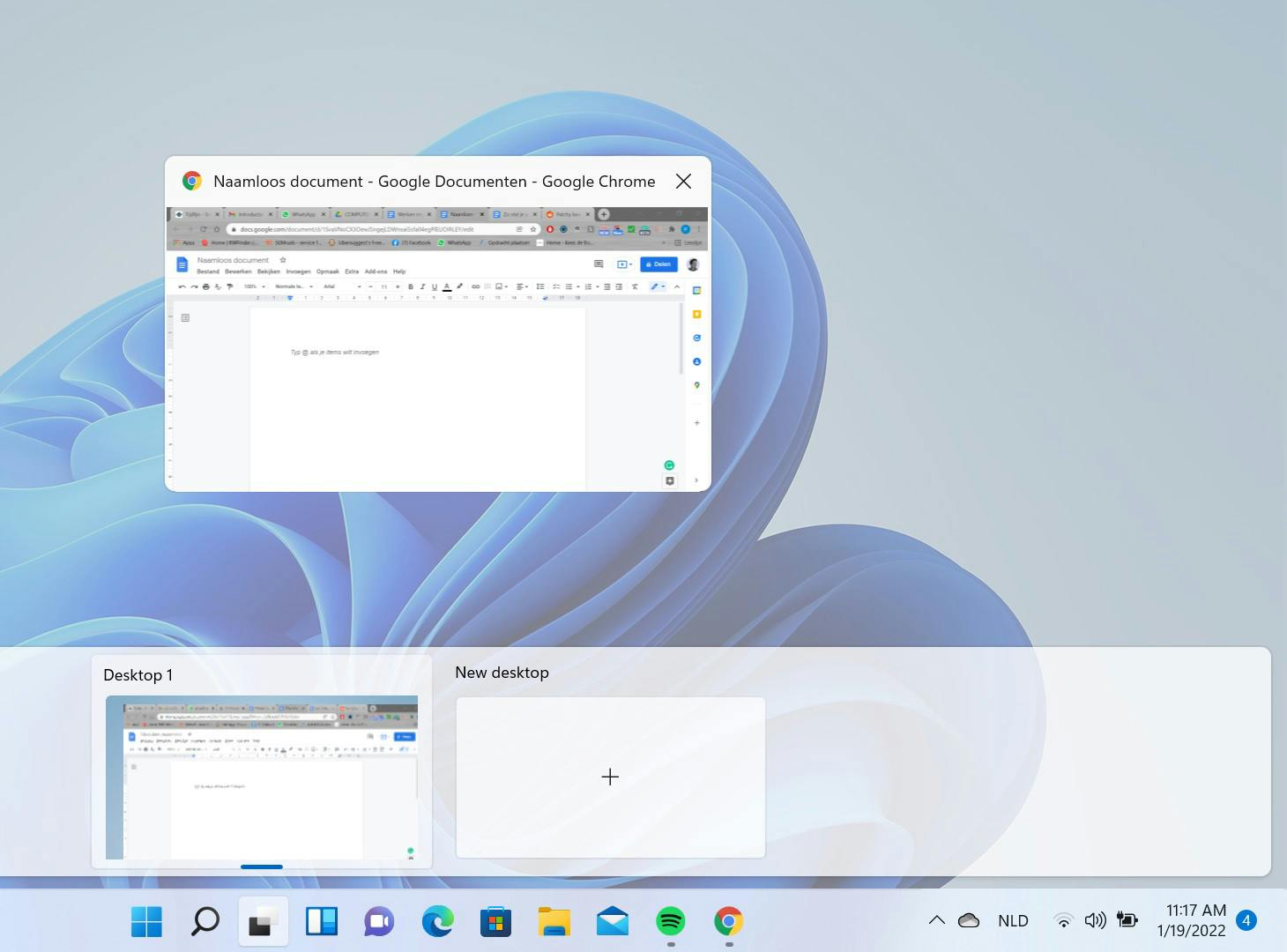Open the Microsoft Store
The width and height of the screenshot is (1287, 952).
[x=495, y=922]
